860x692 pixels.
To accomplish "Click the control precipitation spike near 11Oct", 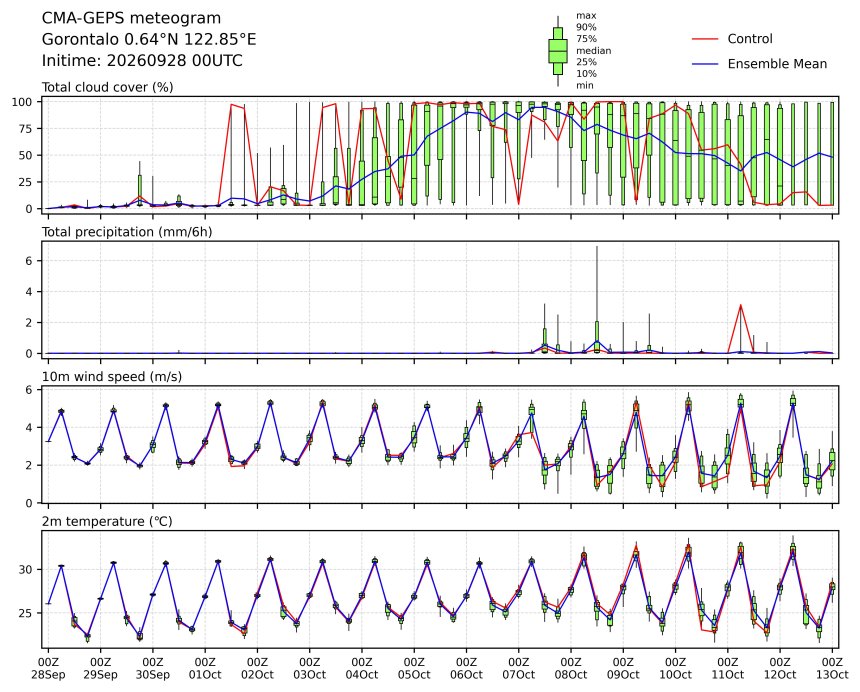I will tap(740, 306).
